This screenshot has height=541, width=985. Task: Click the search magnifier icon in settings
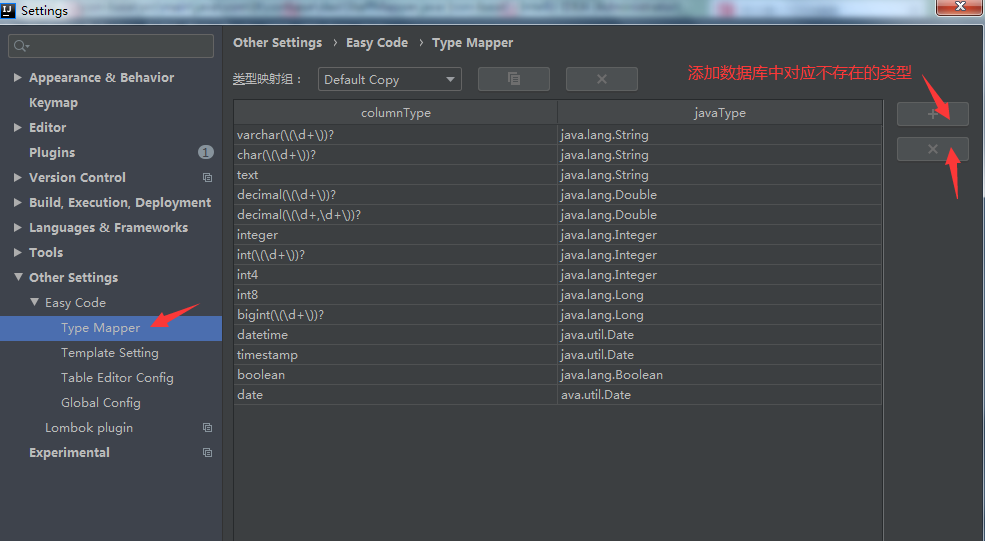tap(21, 46)
